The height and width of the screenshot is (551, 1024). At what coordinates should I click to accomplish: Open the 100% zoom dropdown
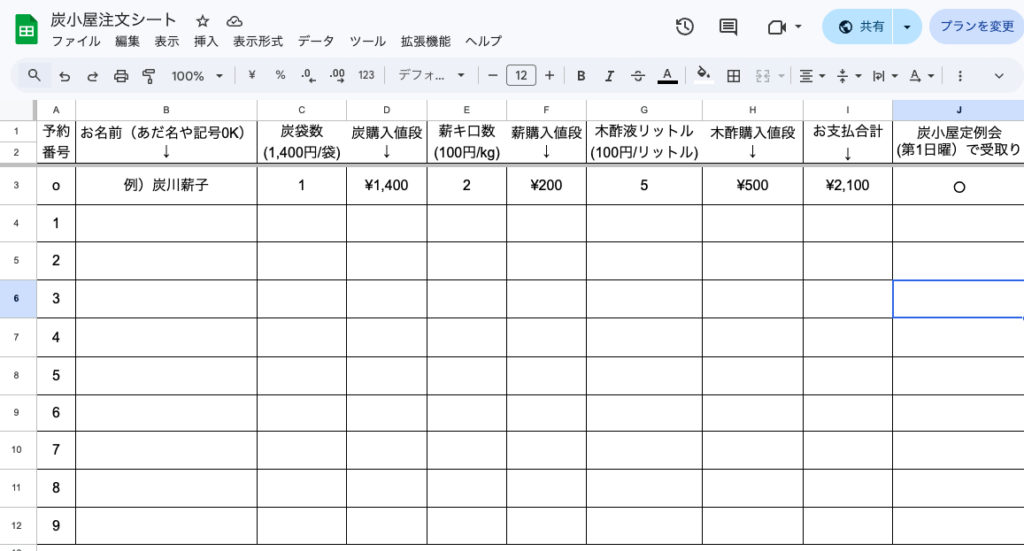(x=195, y=76)
